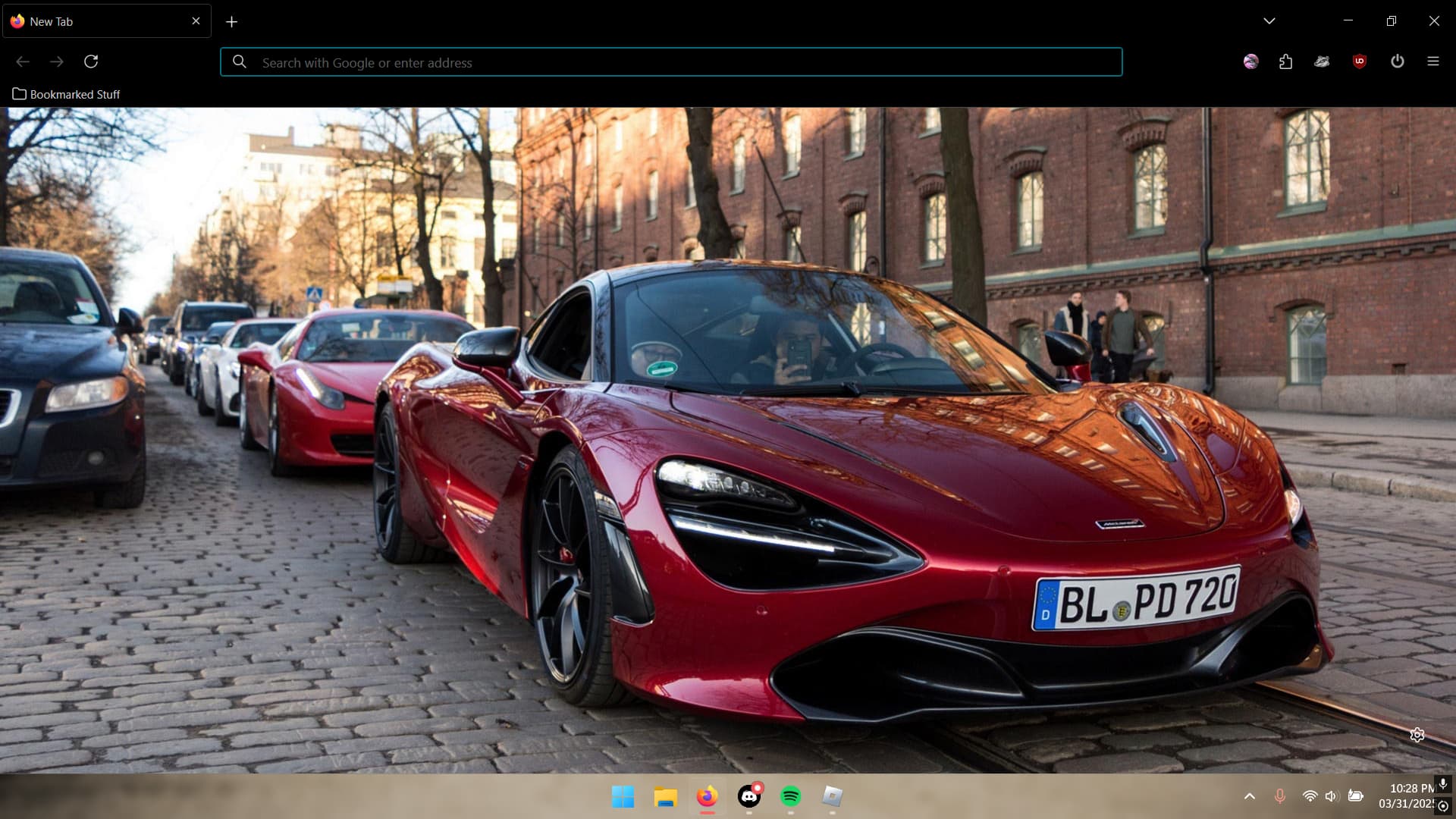Click the pink profile avatar icon
The height and width of the screenshot is (819, 1456).
(1250, 61)
